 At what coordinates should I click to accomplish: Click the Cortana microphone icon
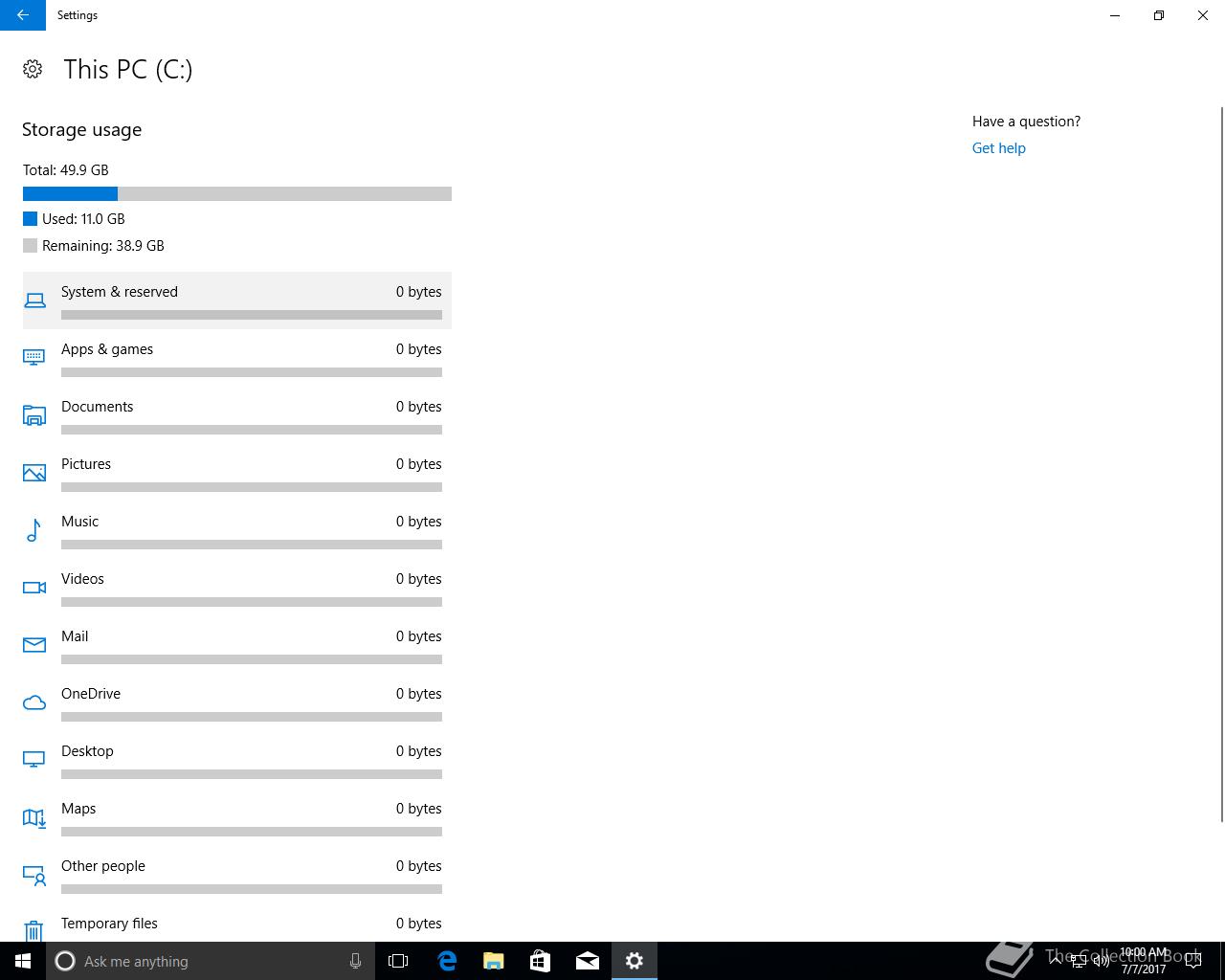pos(355,961)
